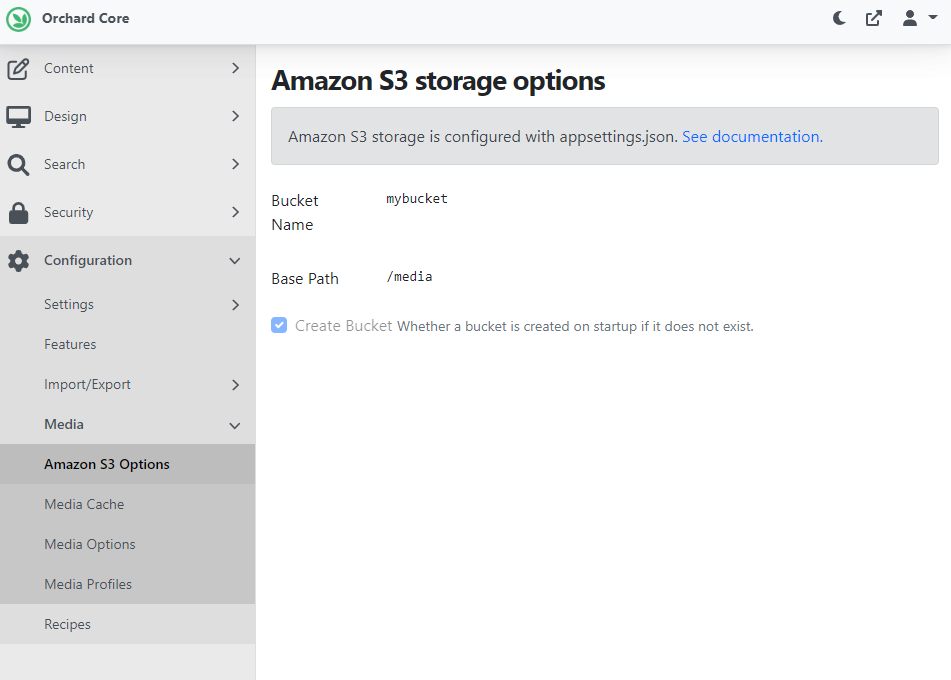Click the Media submenu label
This screenshot has width=951, height=680.
(64, 424)
